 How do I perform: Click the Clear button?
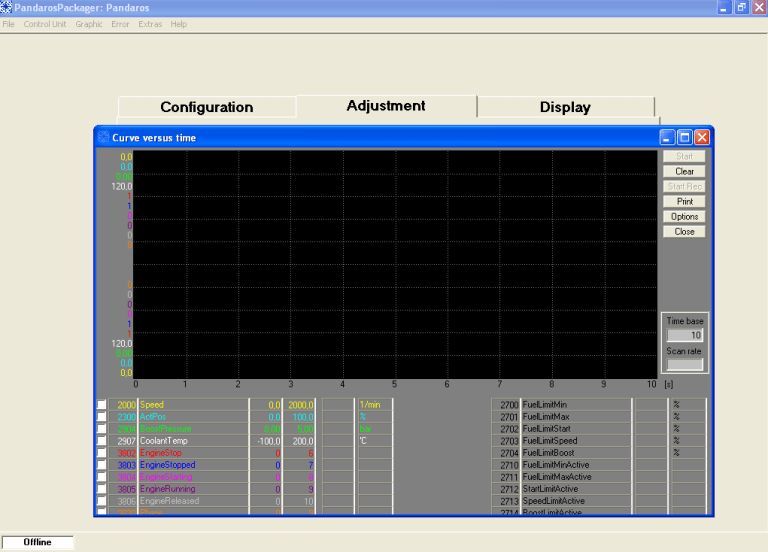click(x=684, y=171)
